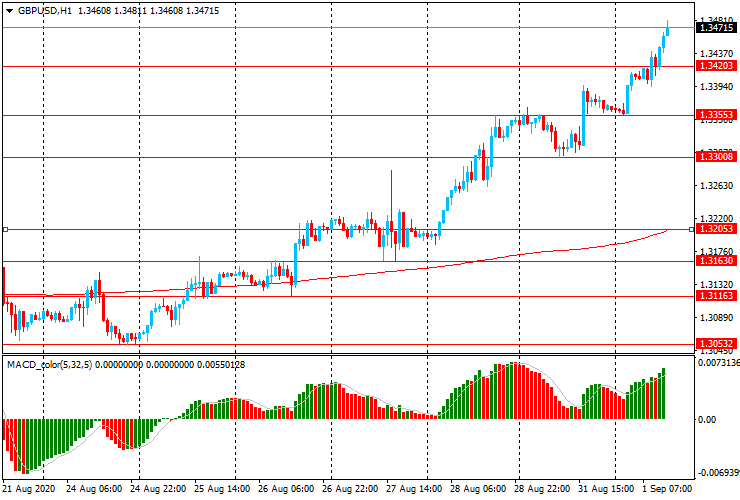Click the 1.32630 price scale value

tap(717, 186)
